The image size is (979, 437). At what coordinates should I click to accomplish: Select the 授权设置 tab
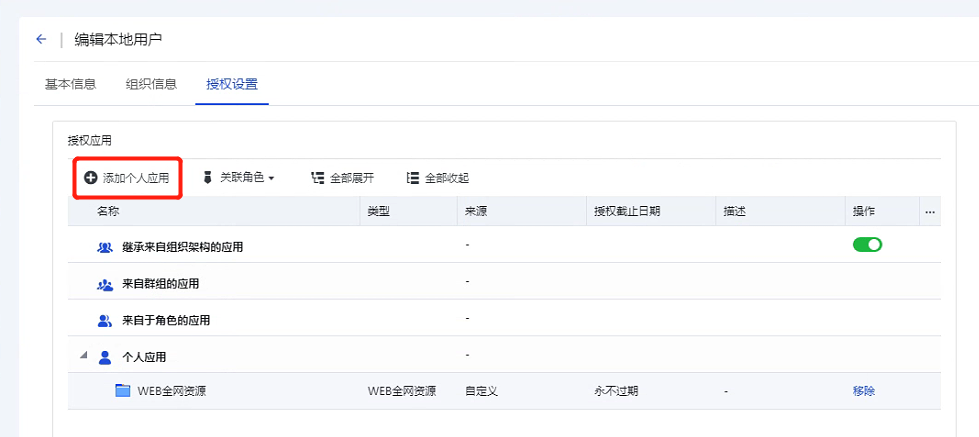click(231, 84)
